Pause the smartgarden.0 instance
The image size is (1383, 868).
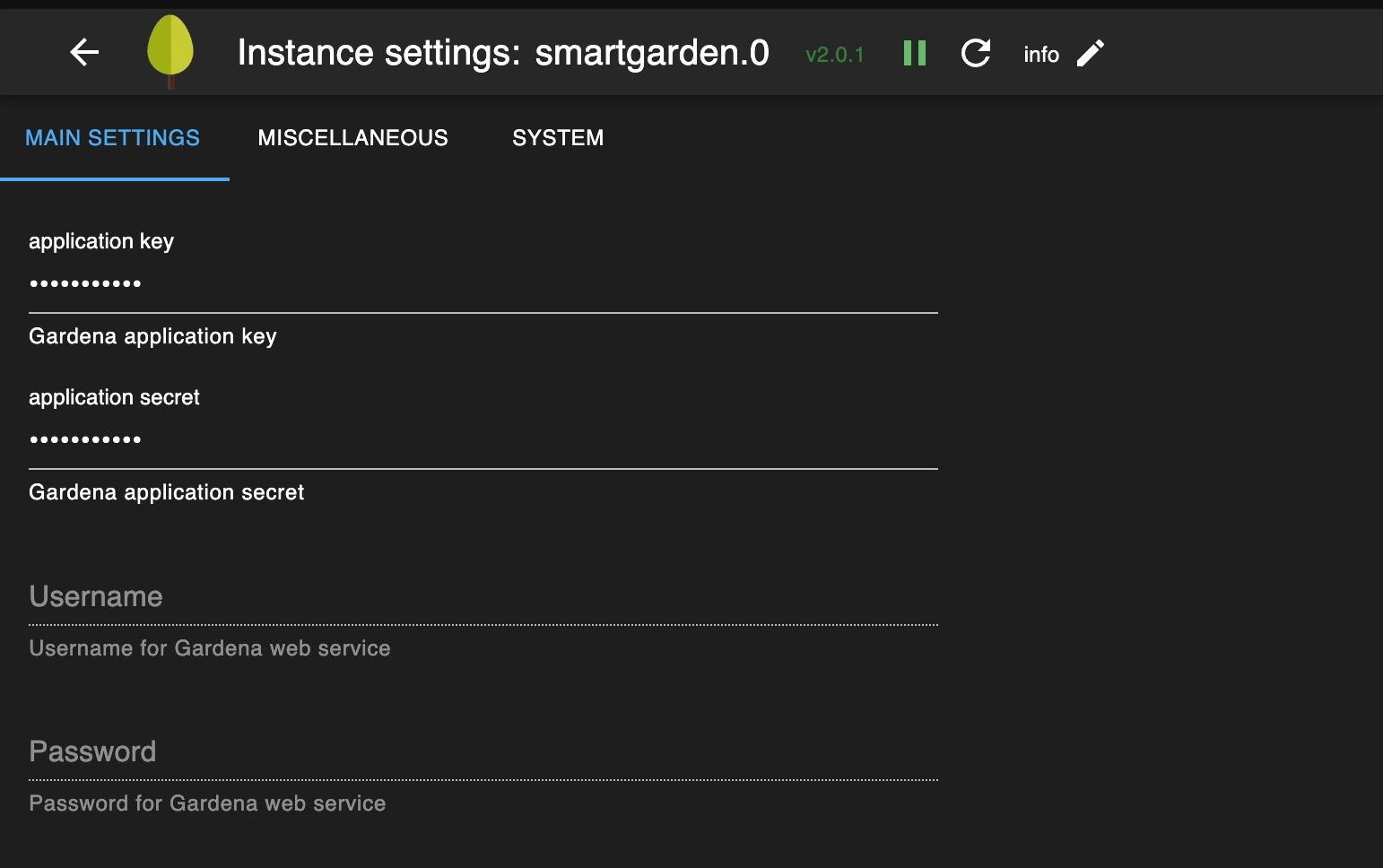point(915,53)
